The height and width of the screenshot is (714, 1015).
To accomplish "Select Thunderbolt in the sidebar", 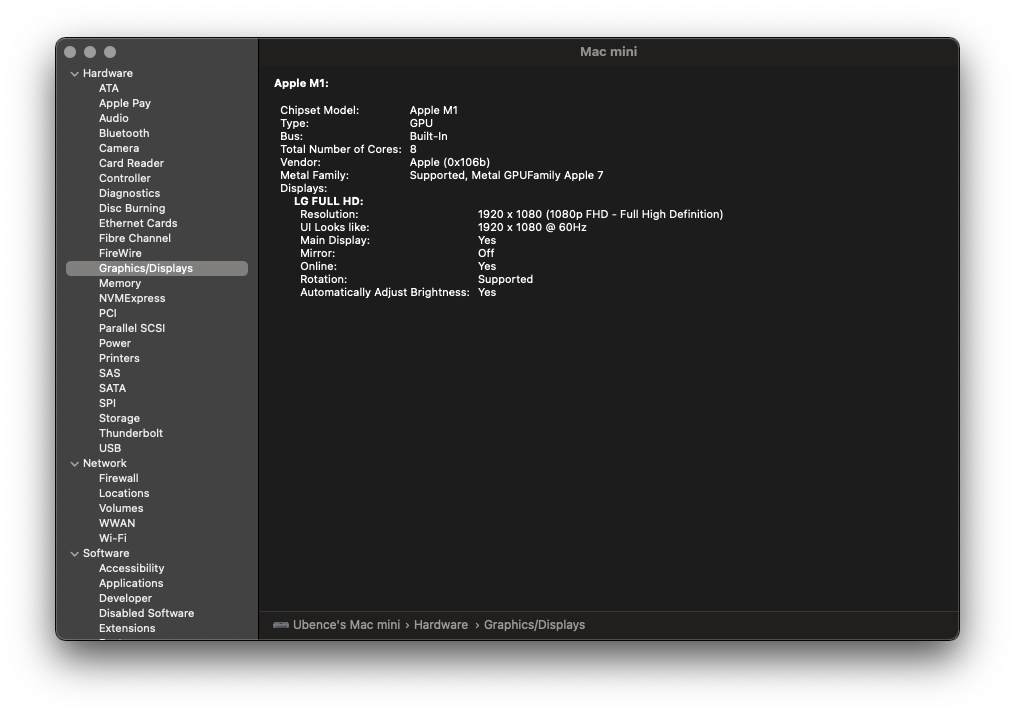I will coord(131,433).
